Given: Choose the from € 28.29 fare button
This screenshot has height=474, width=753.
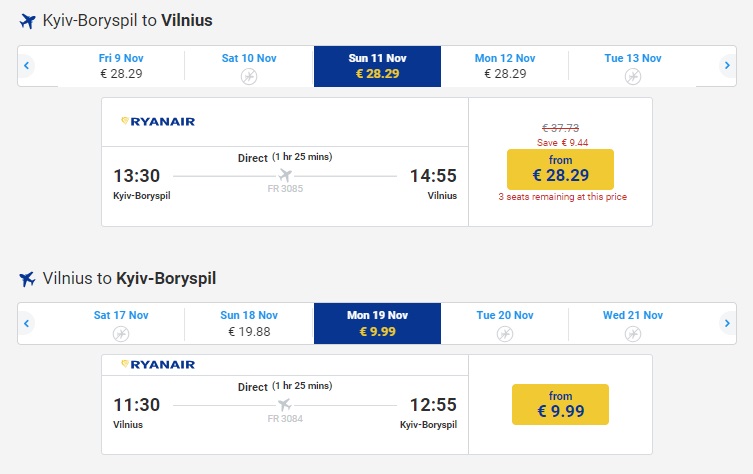Looking at the screenshot, I should [x=560, y=170].
